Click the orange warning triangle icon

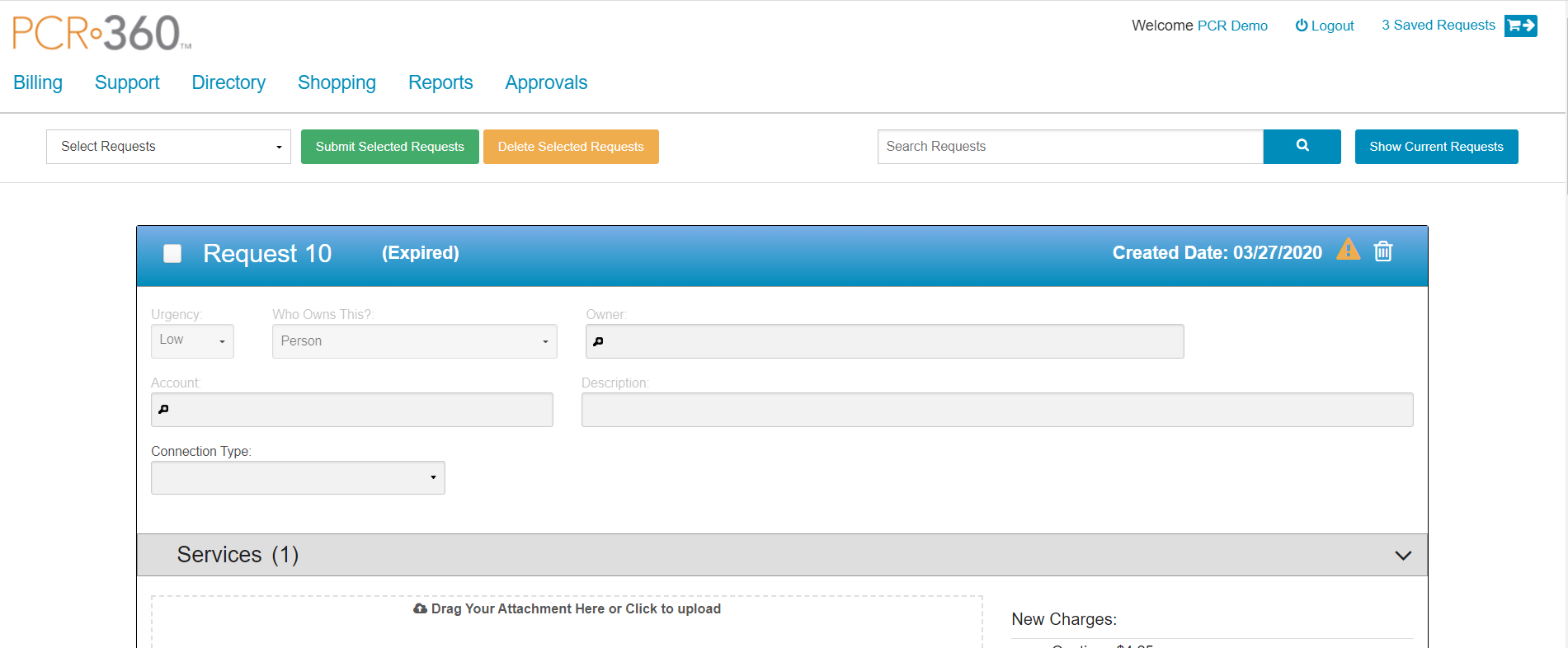point(1348,249)
